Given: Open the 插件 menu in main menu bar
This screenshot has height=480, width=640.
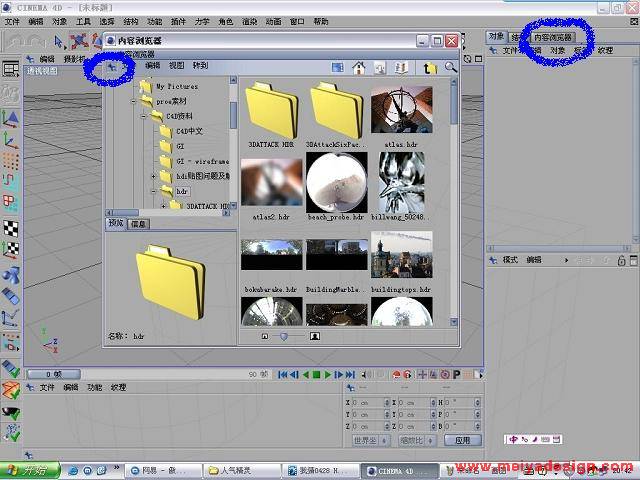Looking at the screenshot, I should 178,21.
